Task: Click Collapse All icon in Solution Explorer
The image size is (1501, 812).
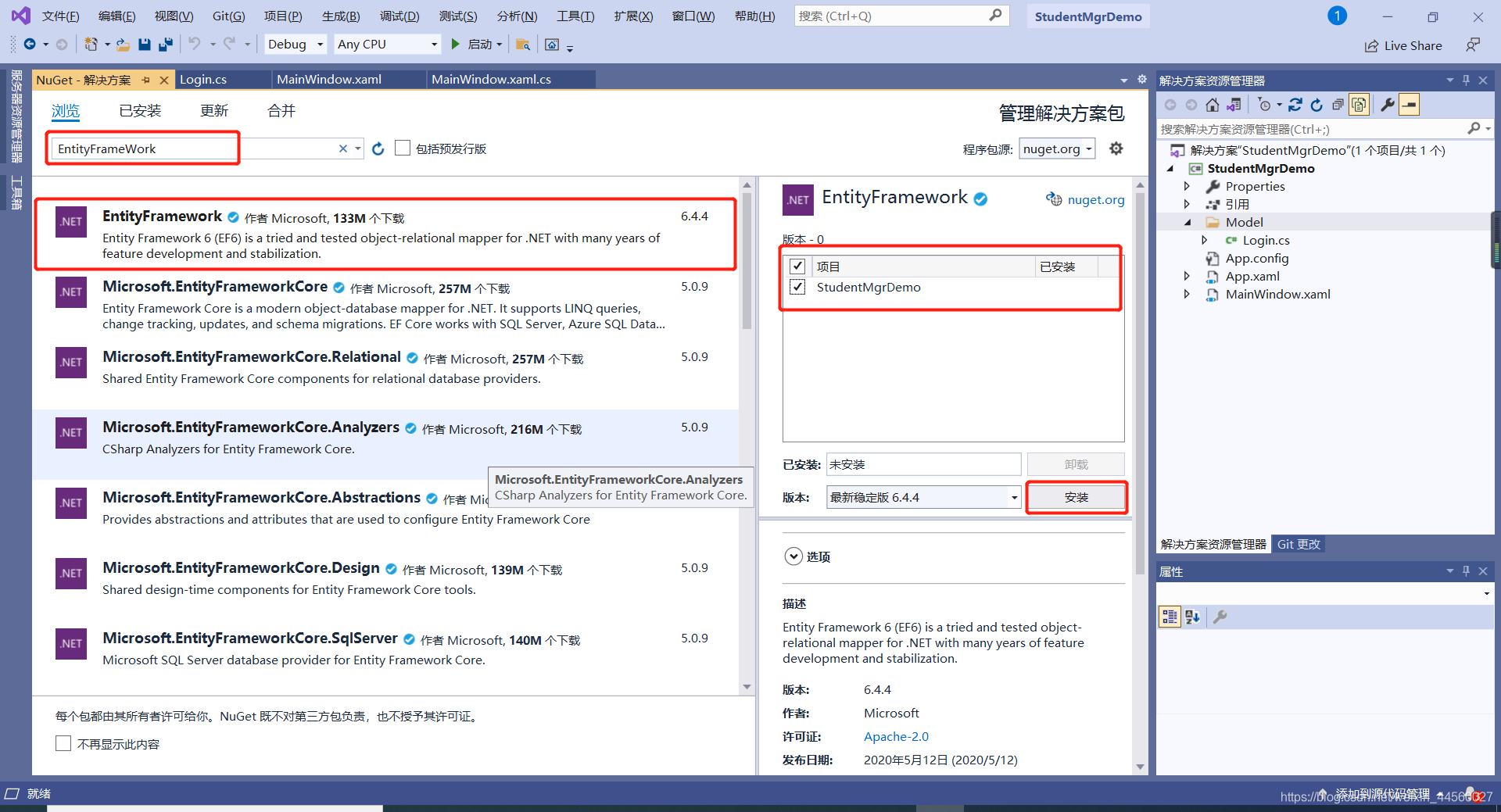Action: 1338,105
